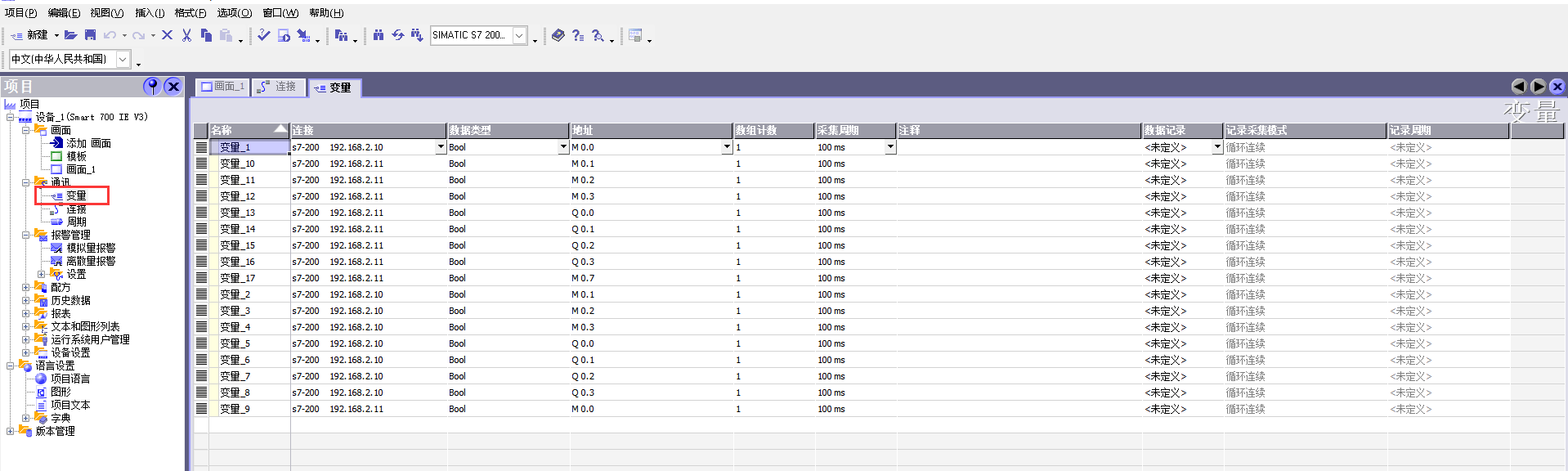
Task: Toggle the pin on the 项目 panel
Action: coord(152,86)
